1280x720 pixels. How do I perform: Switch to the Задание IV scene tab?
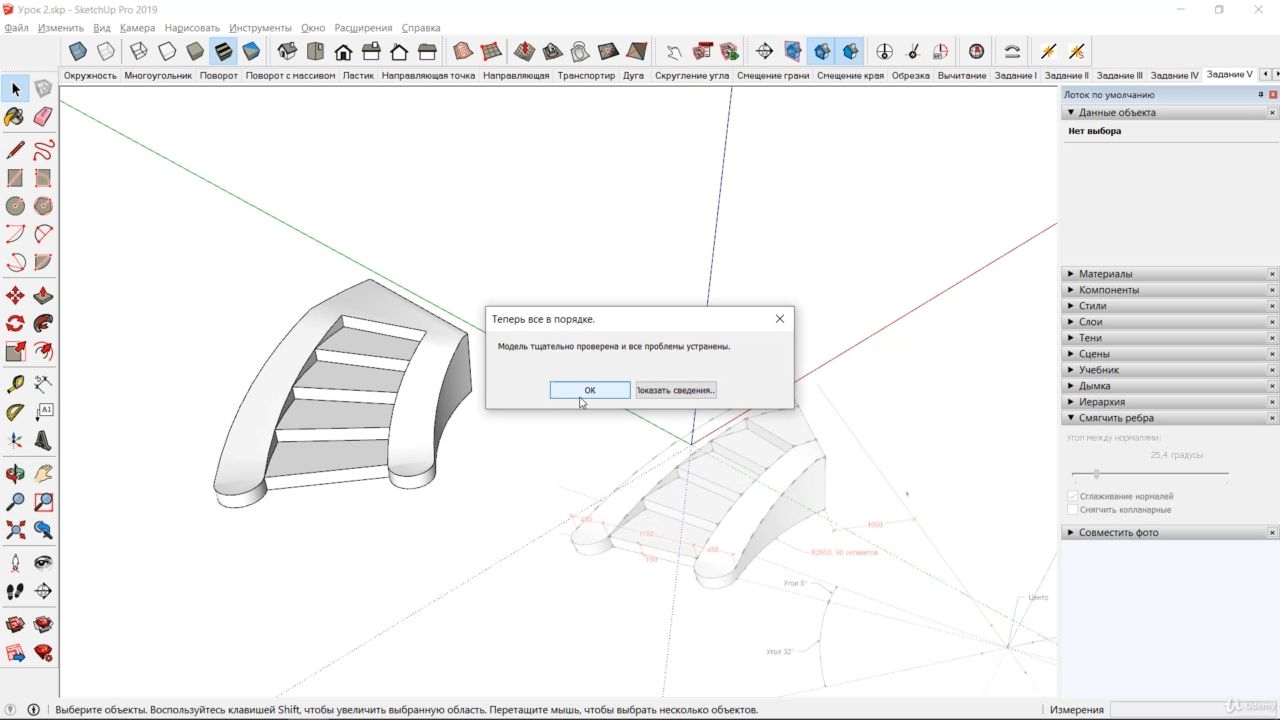[x=1175, y=75]
